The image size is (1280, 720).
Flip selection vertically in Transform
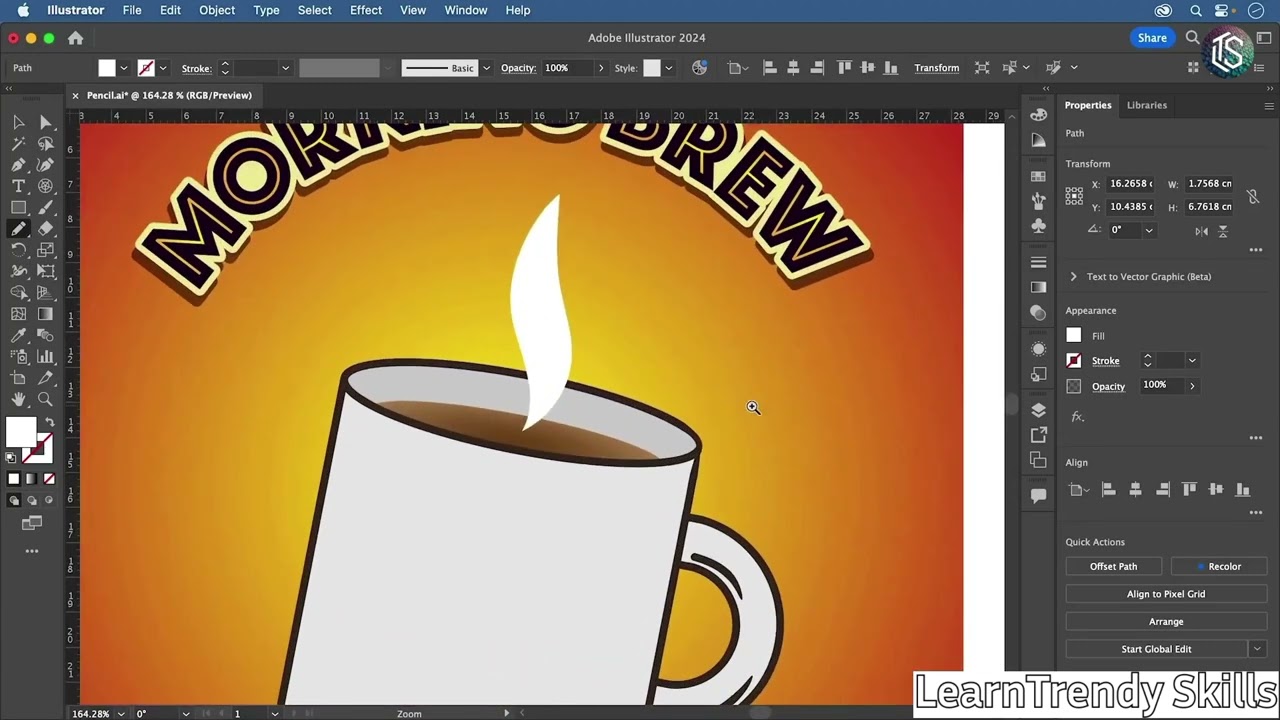click(x=1222, y=230)
